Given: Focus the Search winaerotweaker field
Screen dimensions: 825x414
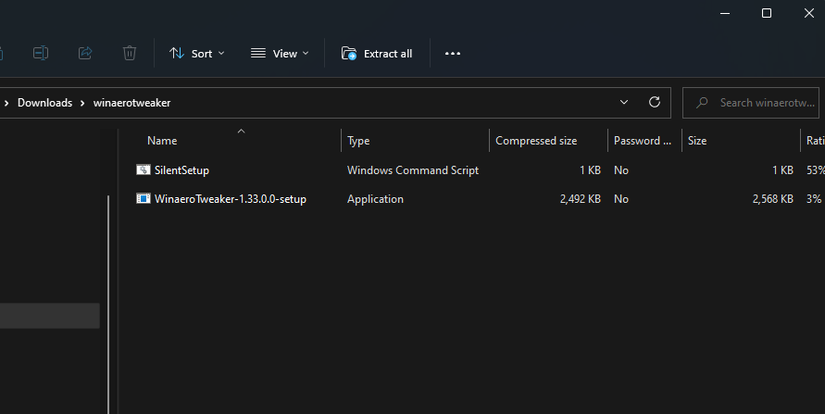Looking at the screenshot, I should [x=751, y=103].
